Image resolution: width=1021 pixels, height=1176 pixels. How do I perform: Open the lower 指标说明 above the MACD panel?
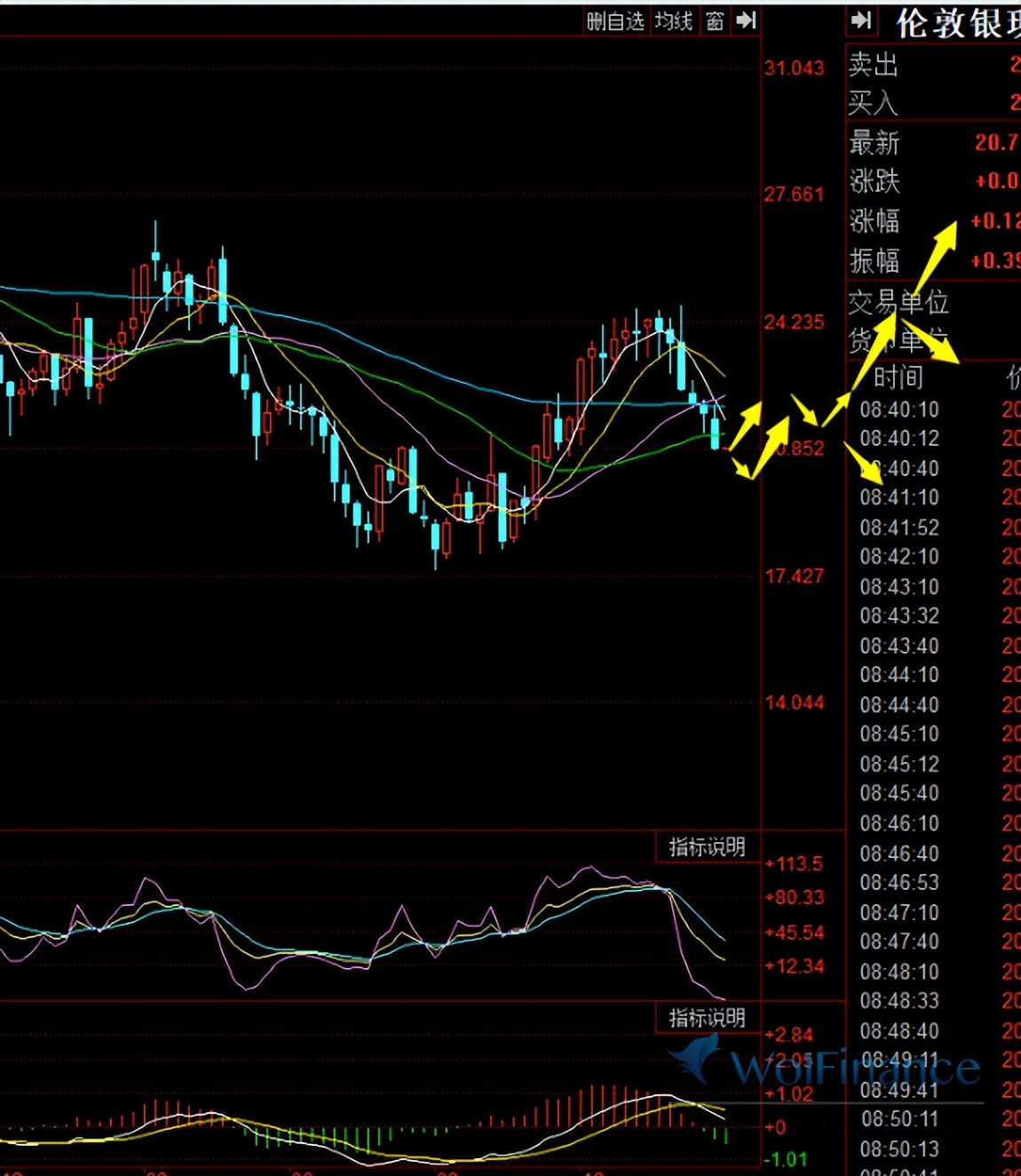click(707, 1017)
